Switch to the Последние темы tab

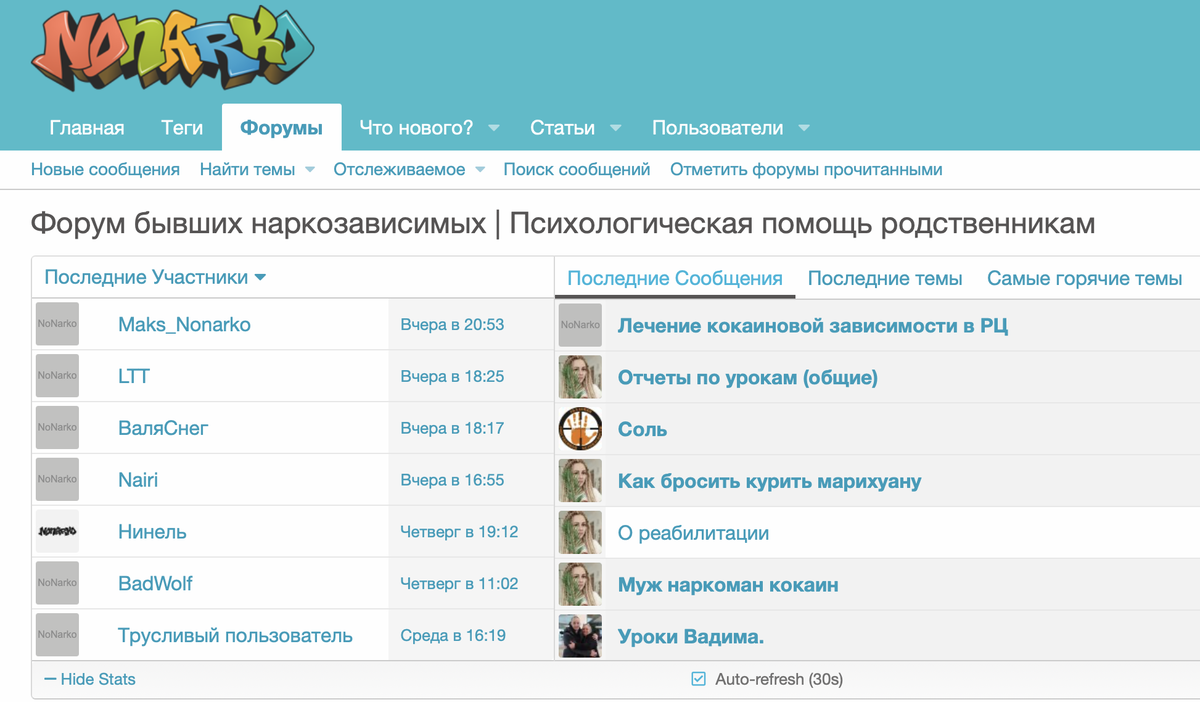click(x=885, y=279)
